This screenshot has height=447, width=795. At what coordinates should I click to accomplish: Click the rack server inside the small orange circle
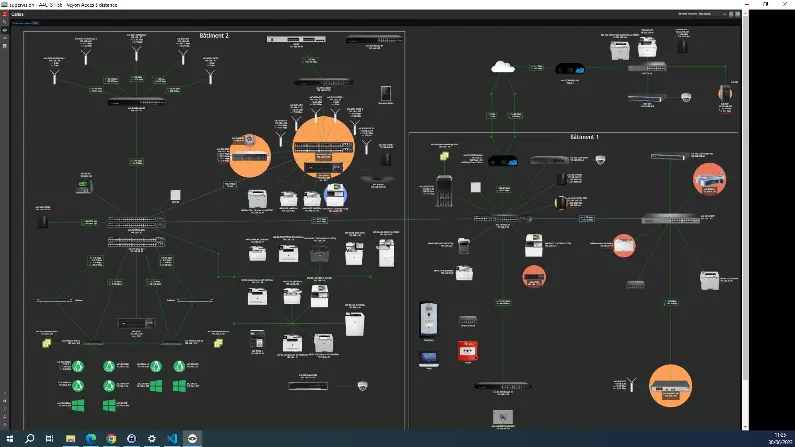[x=249, y=157]
